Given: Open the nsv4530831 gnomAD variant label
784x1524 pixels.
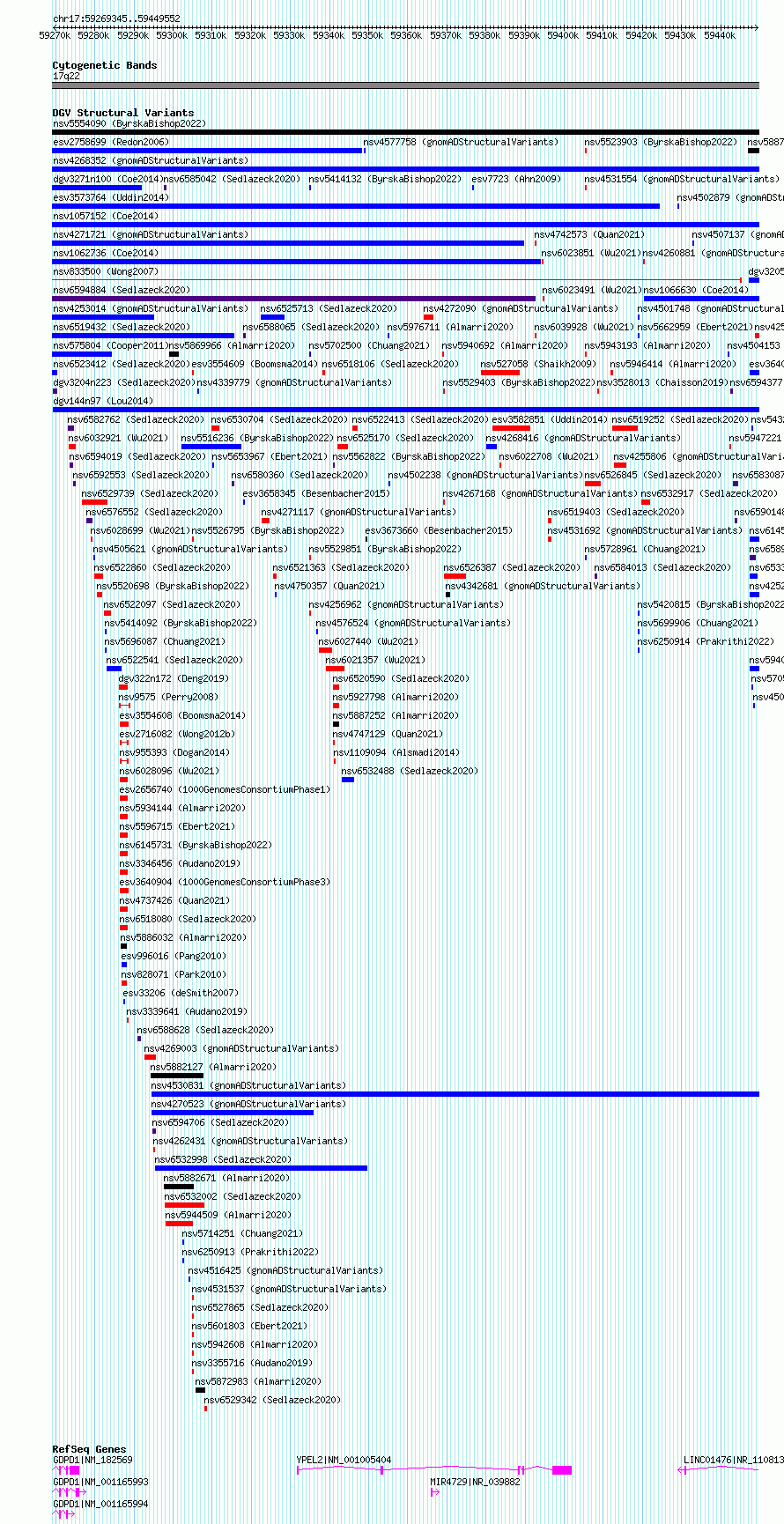Looking at the screenshot, I should pyautogui.click(x=249, y=1085).
